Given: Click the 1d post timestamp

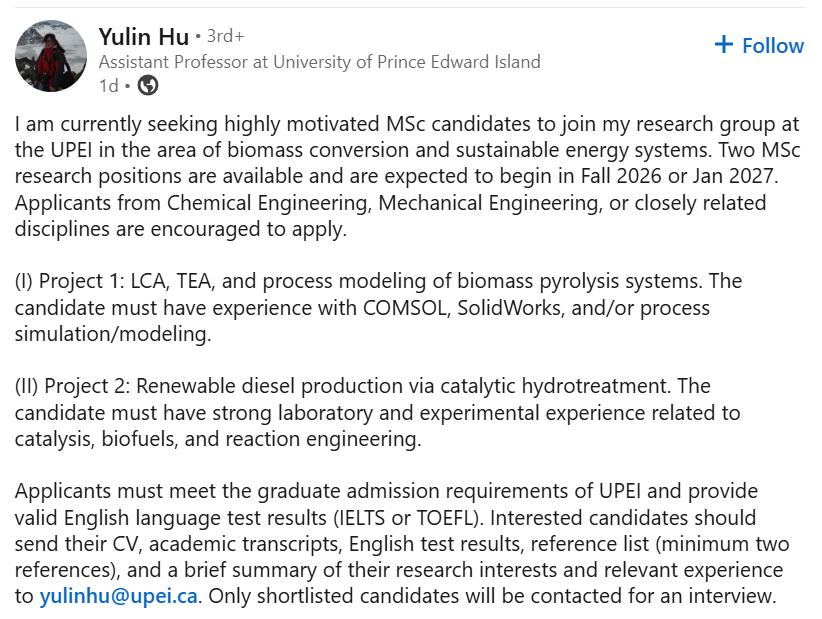Looking at the screenshot, I should pos(109,85).
